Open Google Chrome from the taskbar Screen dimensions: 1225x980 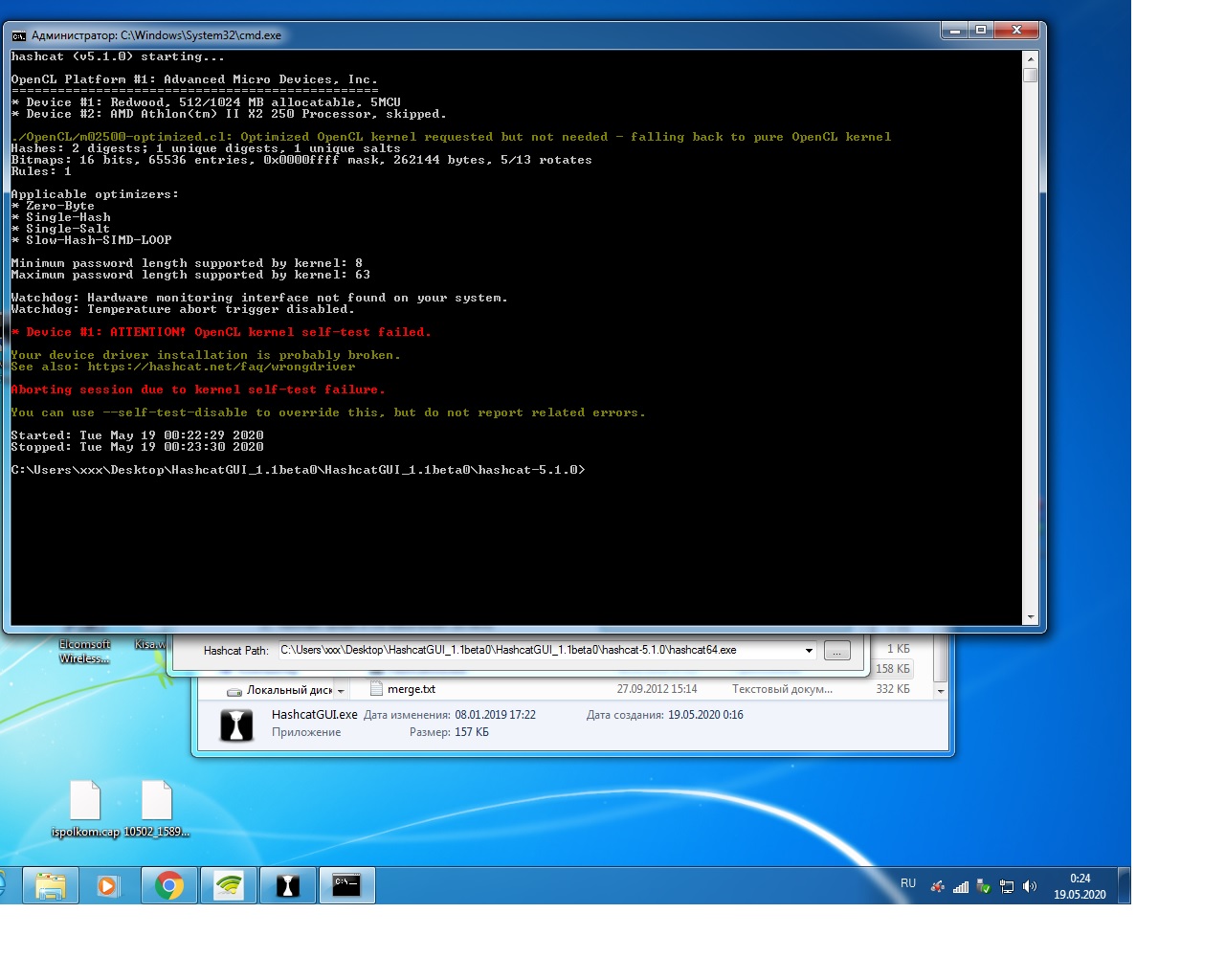169,885
